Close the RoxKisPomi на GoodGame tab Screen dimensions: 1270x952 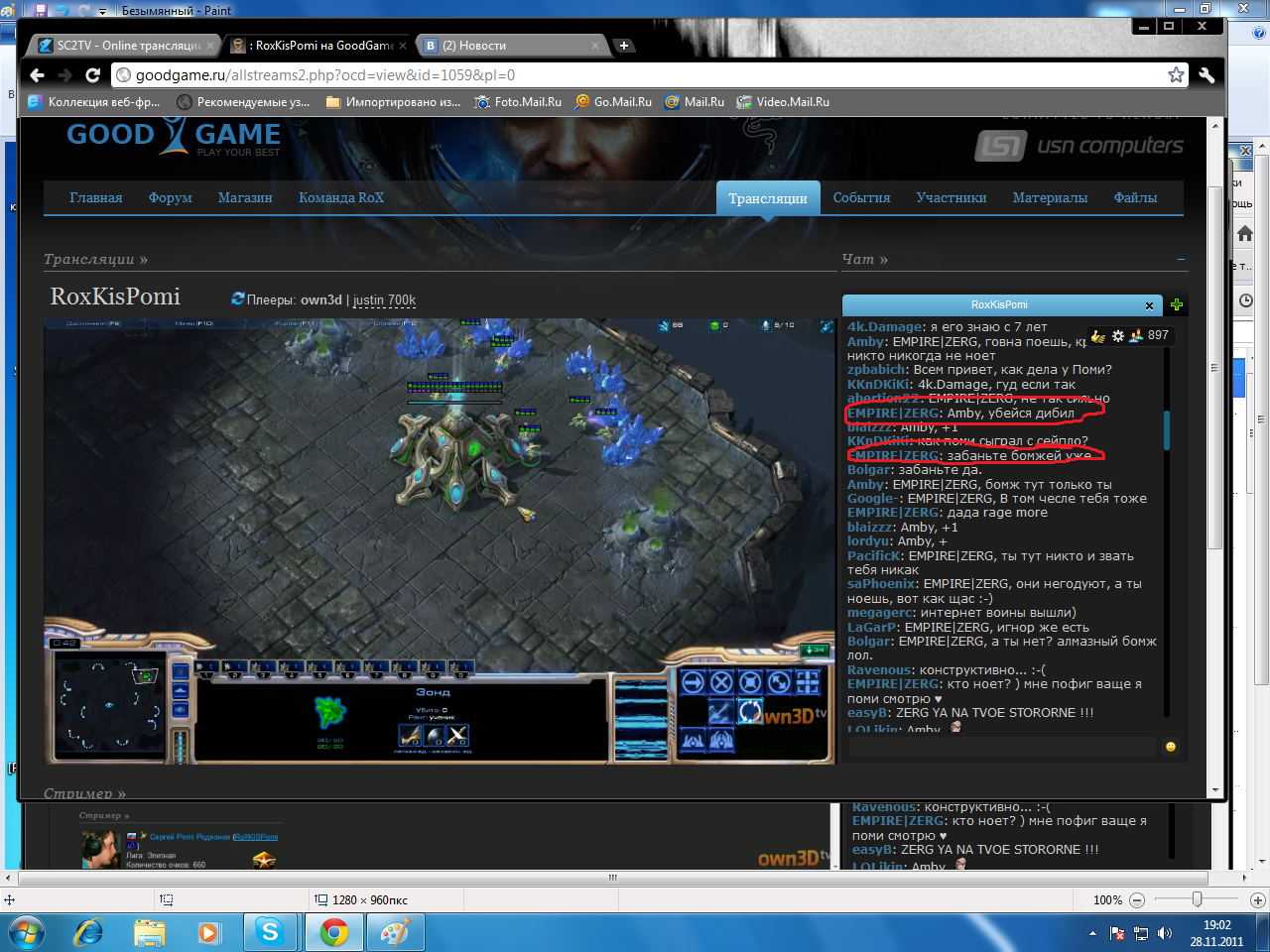coord(403,46)
